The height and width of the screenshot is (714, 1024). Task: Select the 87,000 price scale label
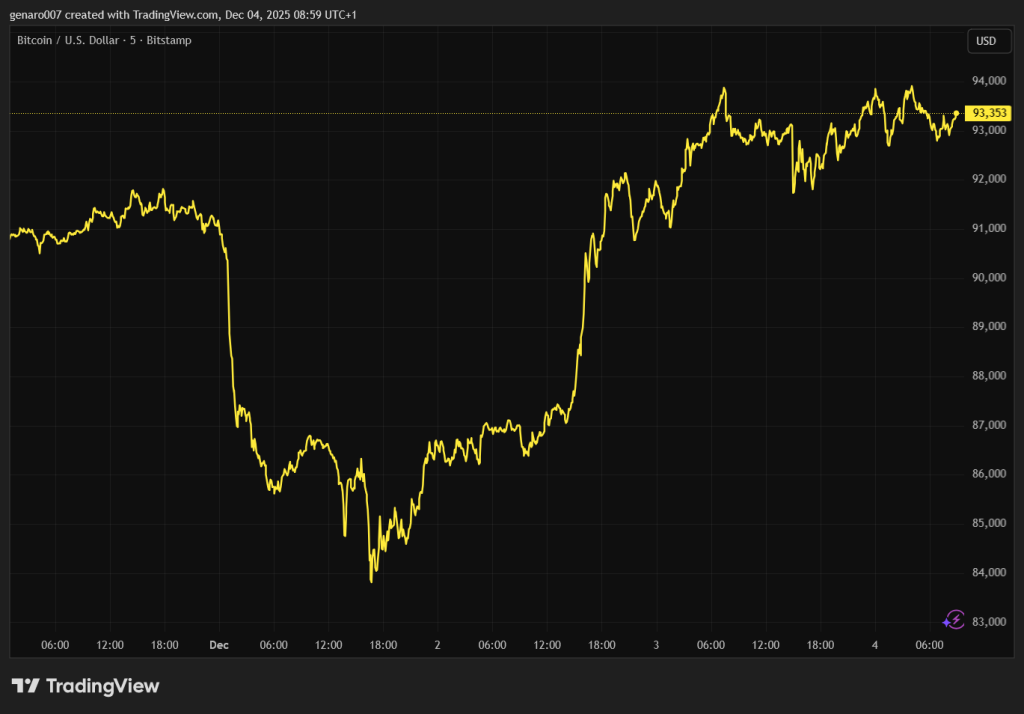click(x=988, y=425)
